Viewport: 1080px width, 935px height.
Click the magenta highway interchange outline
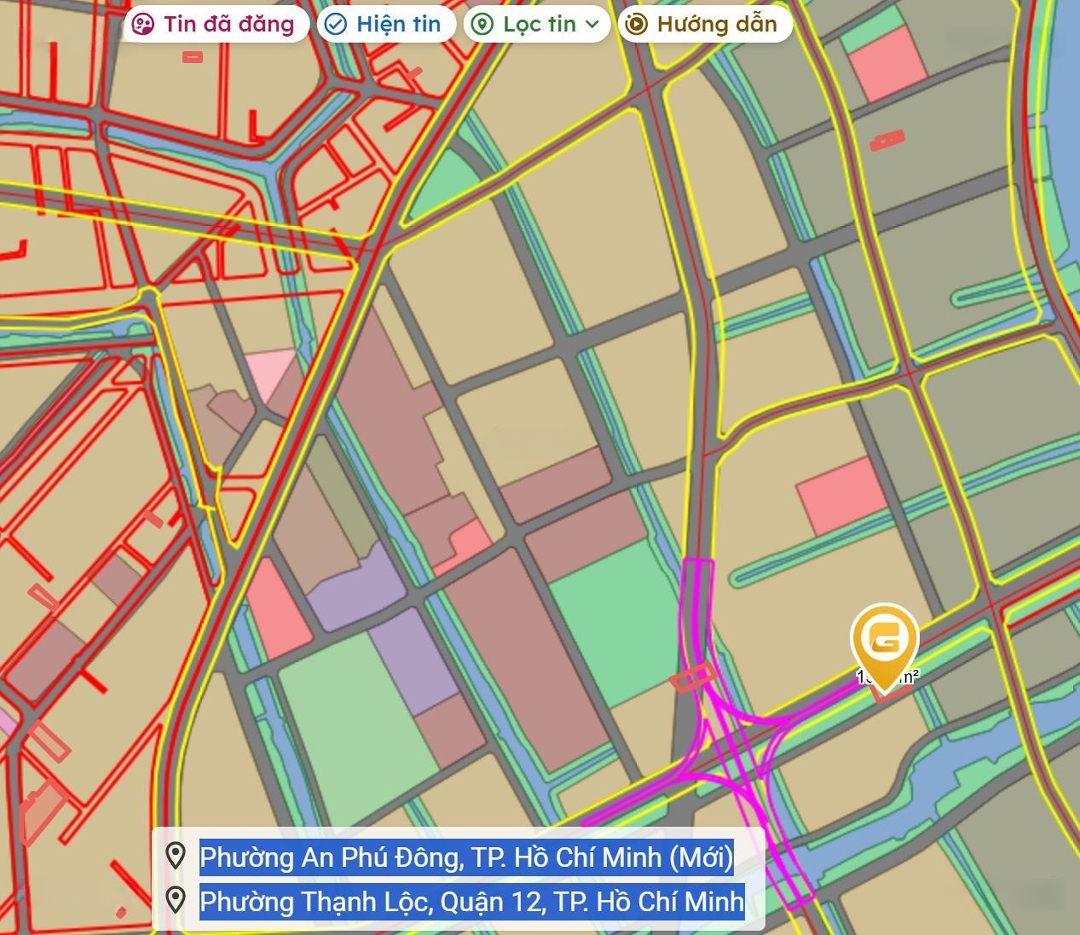pyautogui.click(x=742, y=760)
